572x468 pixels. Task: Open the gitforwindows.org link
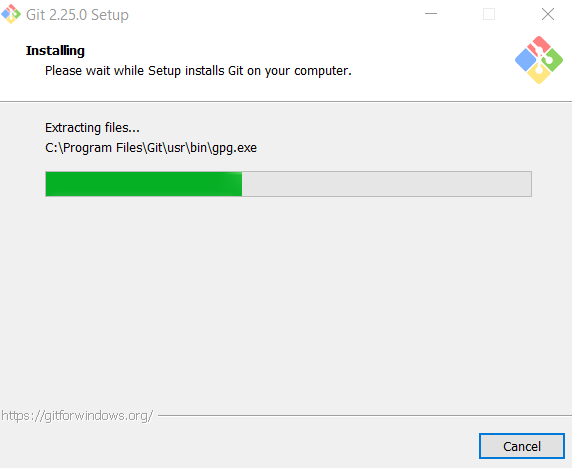pyautogui.click(x=77, y=415)
